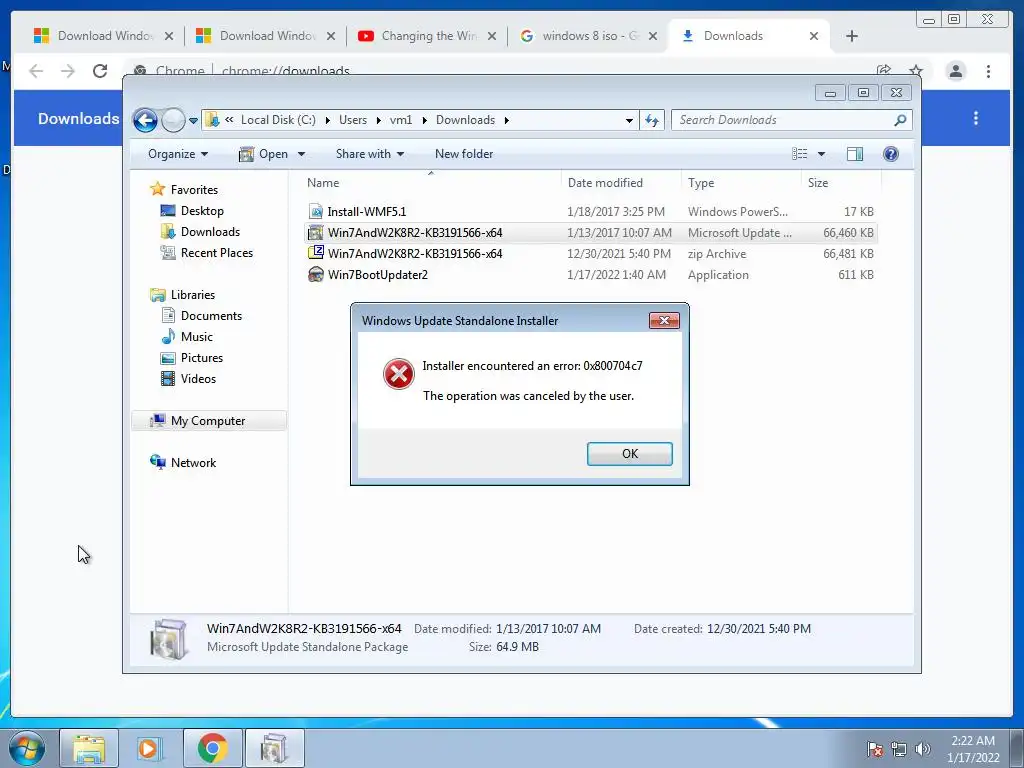
Task: Refresh the Downloads folder view
Action: point(652,120)
